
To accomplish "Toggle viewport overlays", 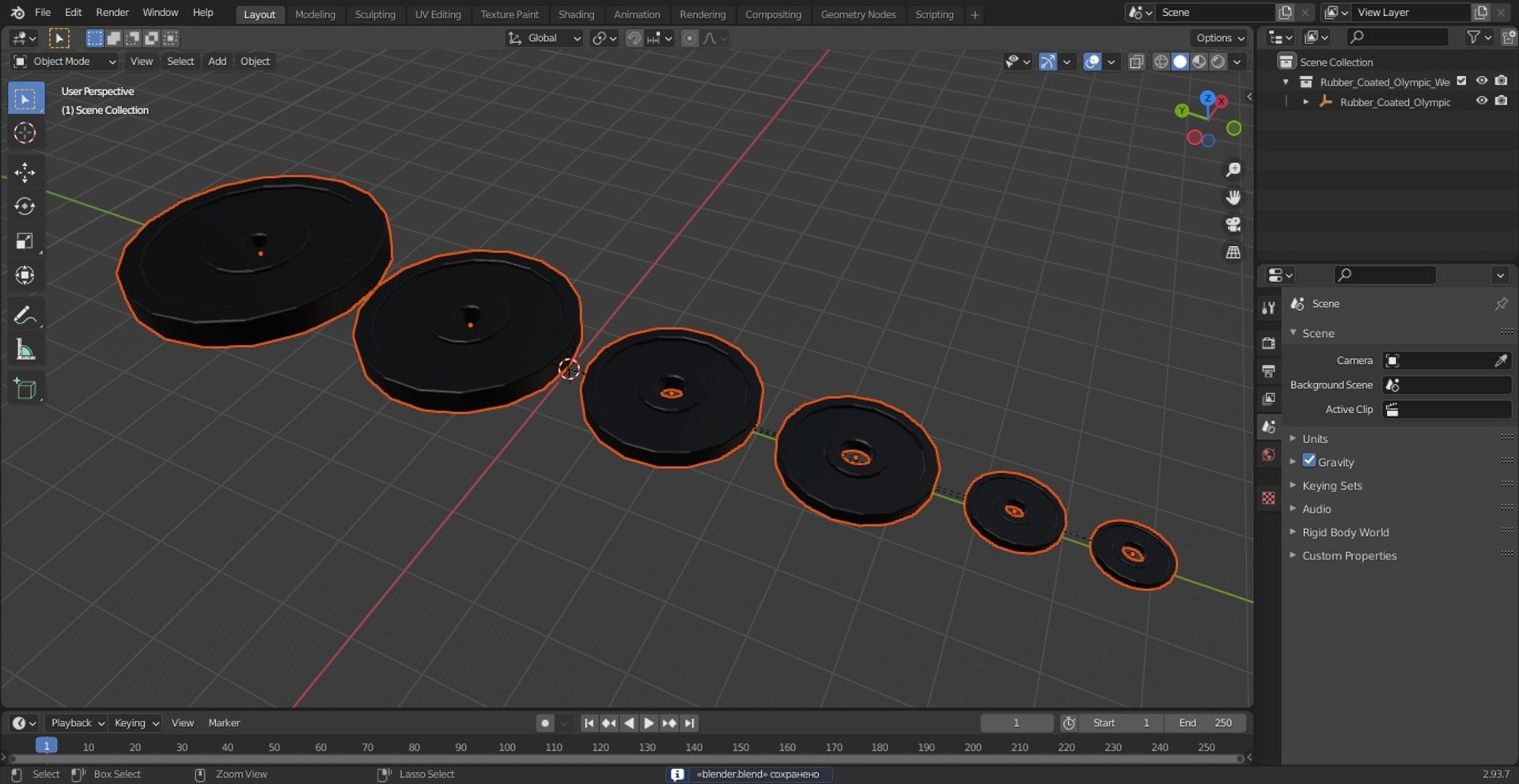I will 1093,62.
